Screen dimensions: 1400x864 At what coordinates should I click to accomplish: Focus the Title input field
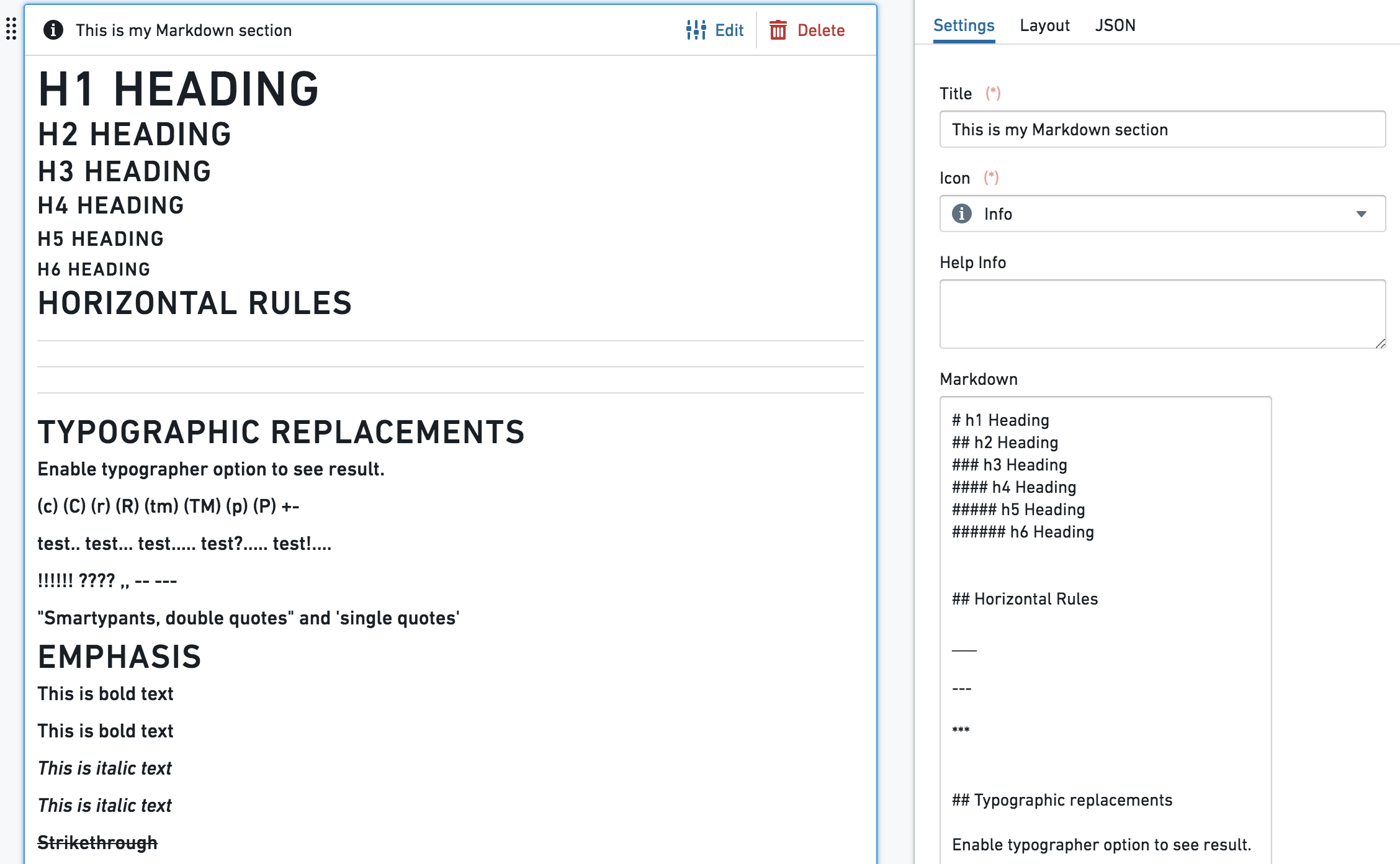tap(1162, 129)
